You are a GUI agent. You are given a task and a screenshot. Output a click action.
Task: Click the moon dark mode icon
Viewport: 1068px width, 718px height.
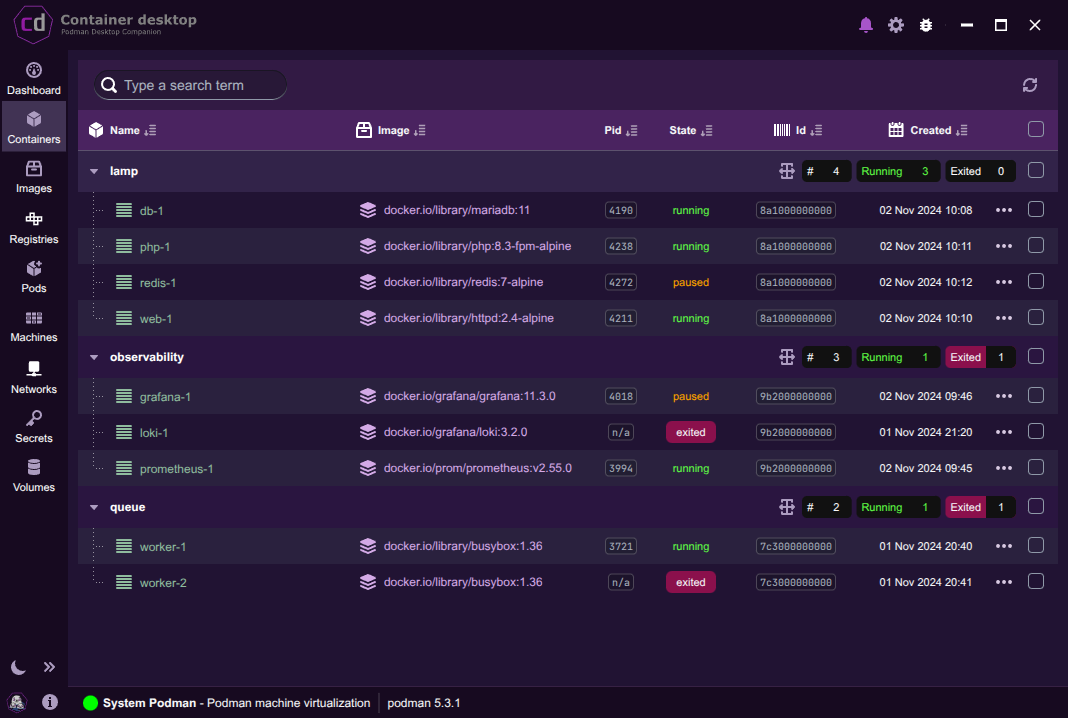pos(18,667)
